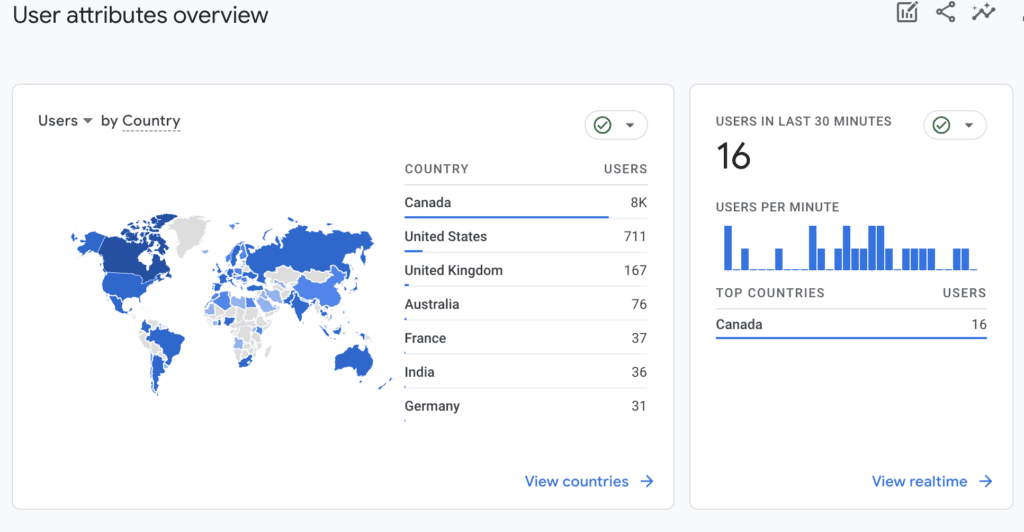
Task: Select the Germany row
Action: [x=526, y=406]
